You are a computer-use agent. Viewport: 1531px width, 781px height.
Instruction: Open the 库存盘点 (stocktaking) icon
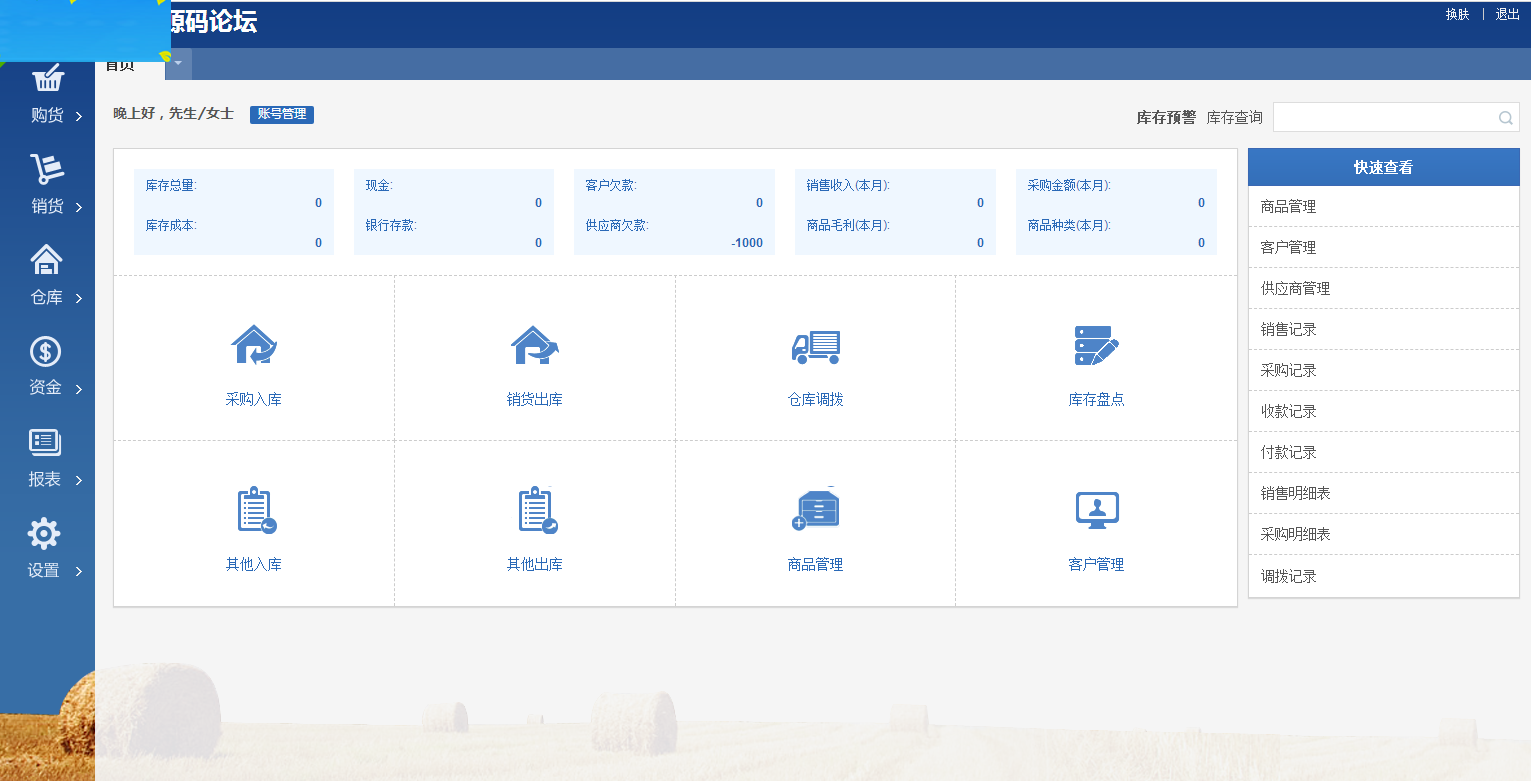pos(1096,343)
